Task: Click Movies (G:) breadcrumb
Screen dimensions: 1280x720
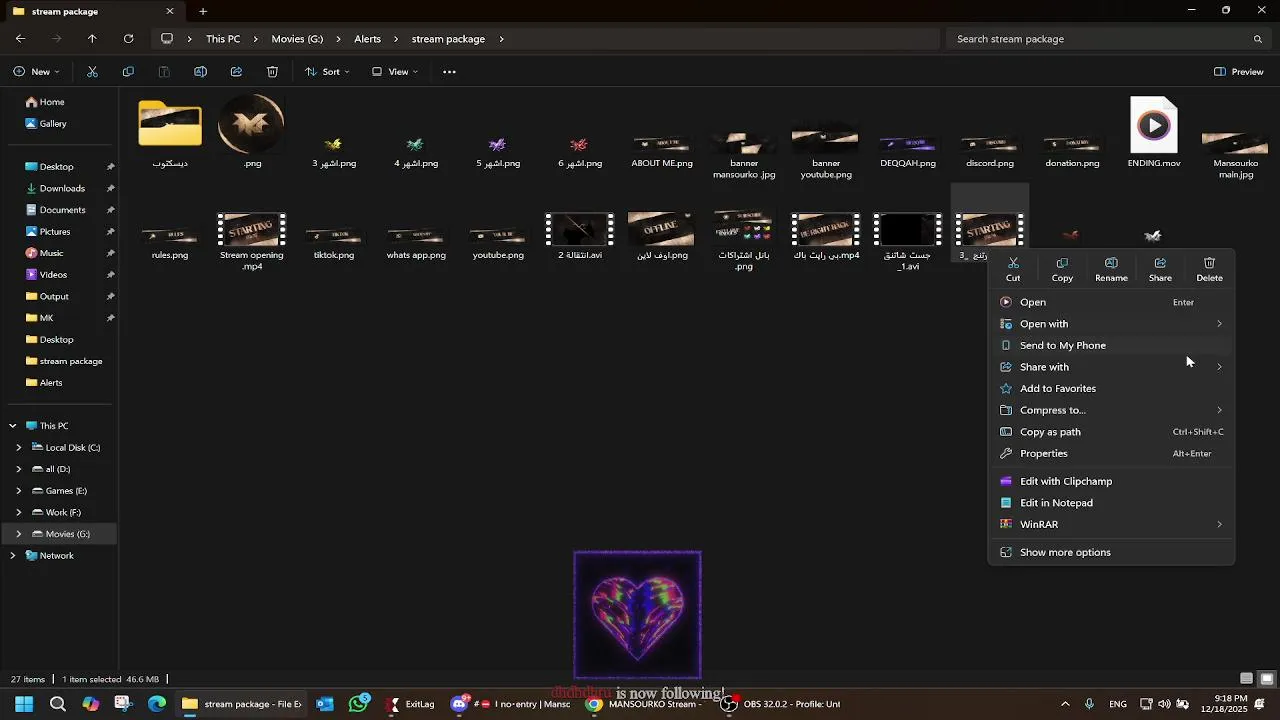Action: tap(297, 39)
